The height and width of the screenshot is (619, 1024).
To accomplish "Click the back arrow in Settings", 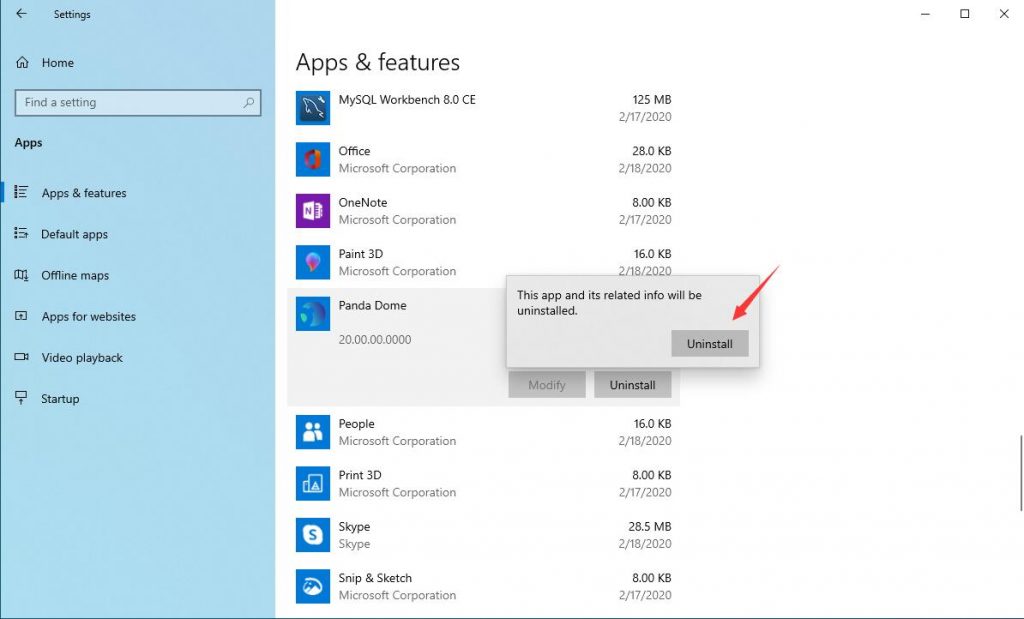I will click(22, 14).
